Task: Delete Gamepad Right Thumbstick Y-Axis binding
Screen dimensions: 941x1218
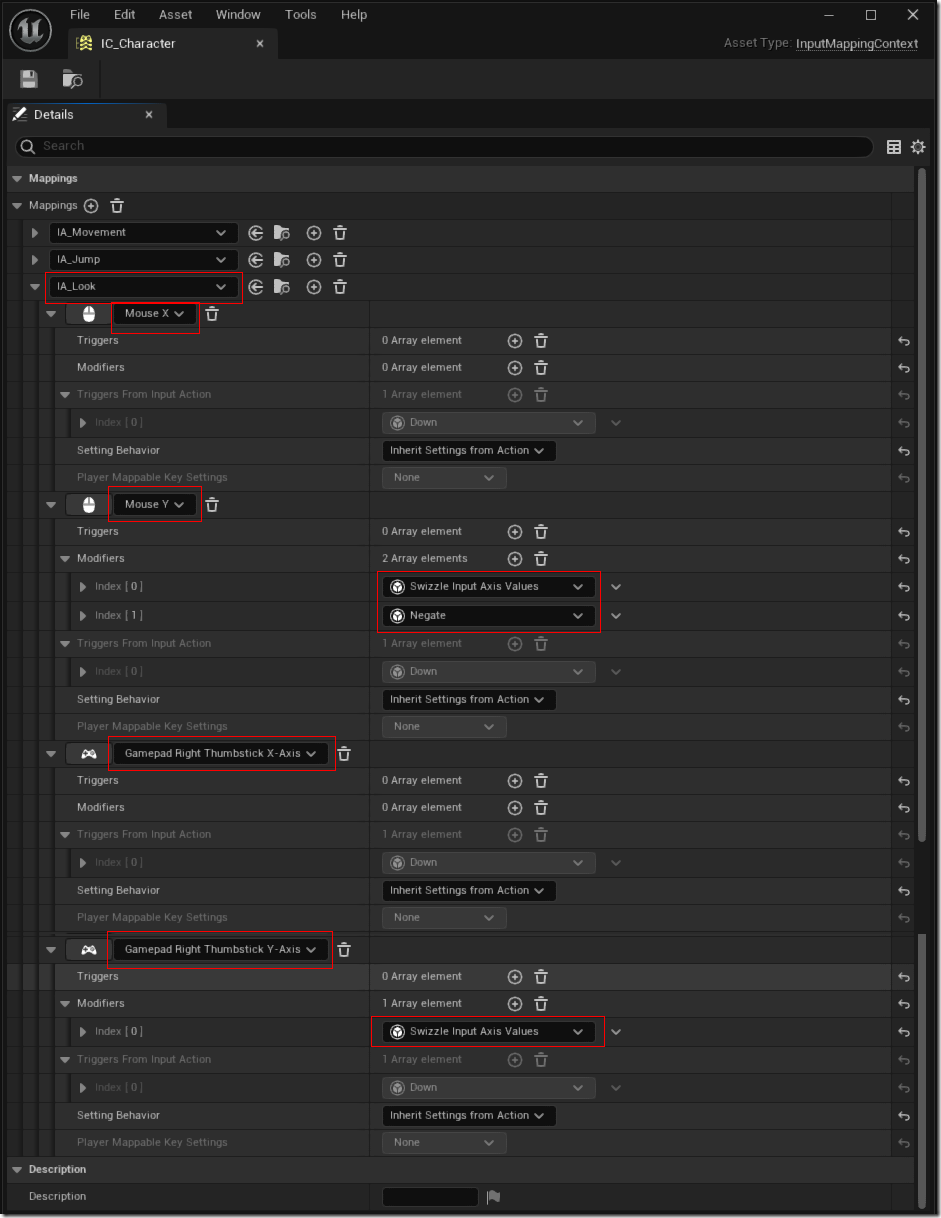Action: pyautogui.click(x=344, y=950)
